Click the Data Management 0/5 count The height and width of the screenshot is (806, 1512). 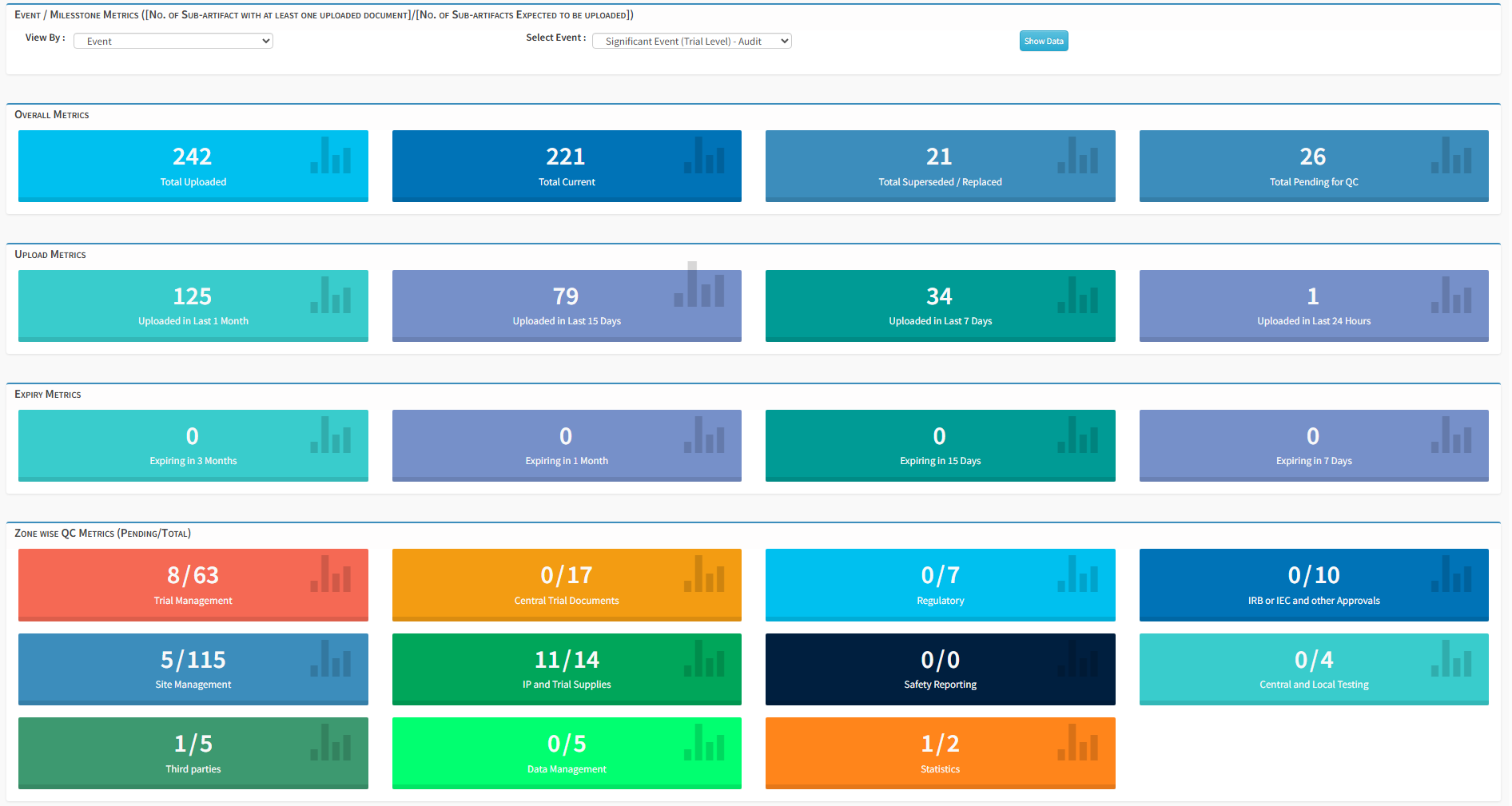[x=566, y=744]
